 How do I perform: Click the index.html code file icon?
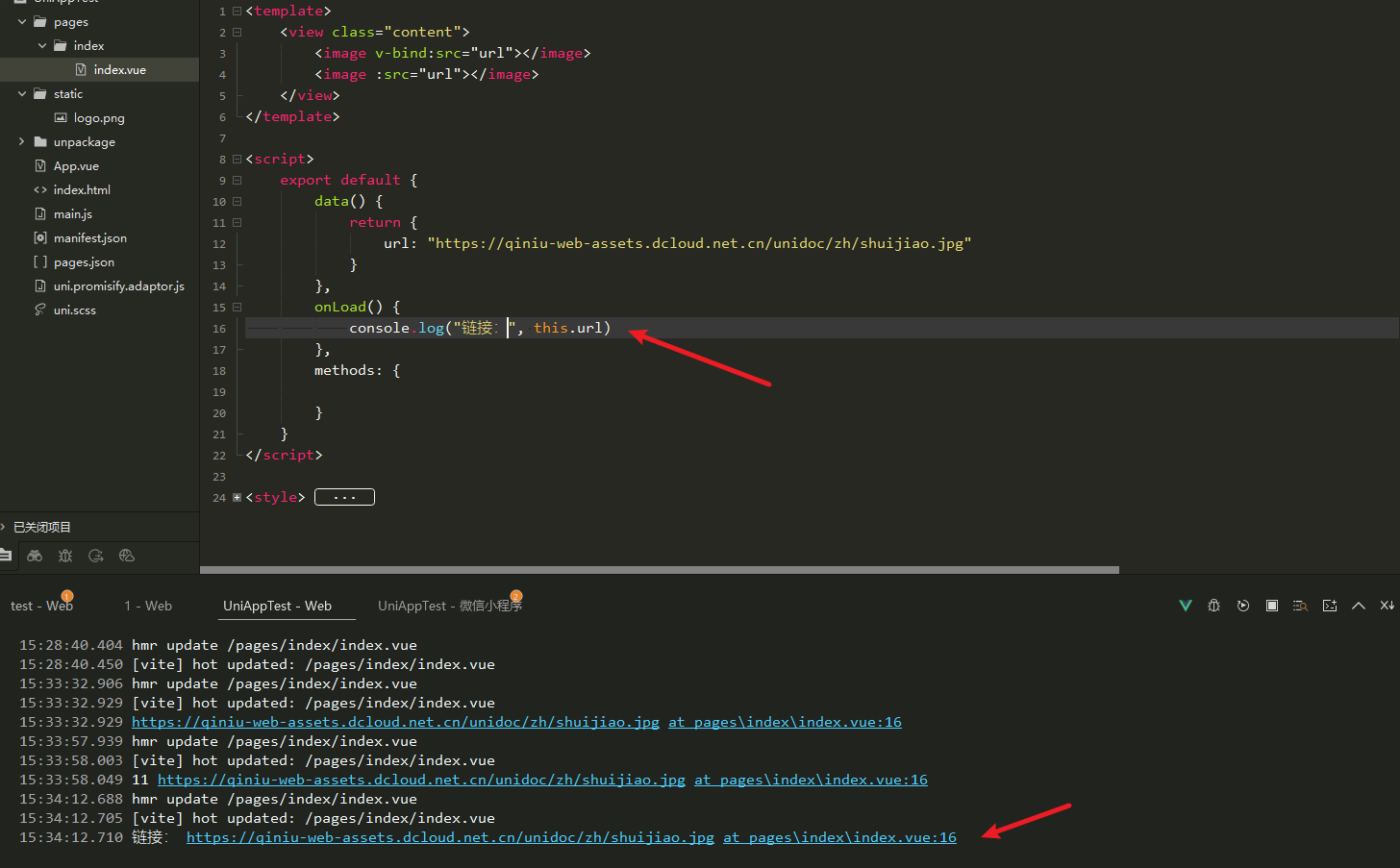(40, 189)
